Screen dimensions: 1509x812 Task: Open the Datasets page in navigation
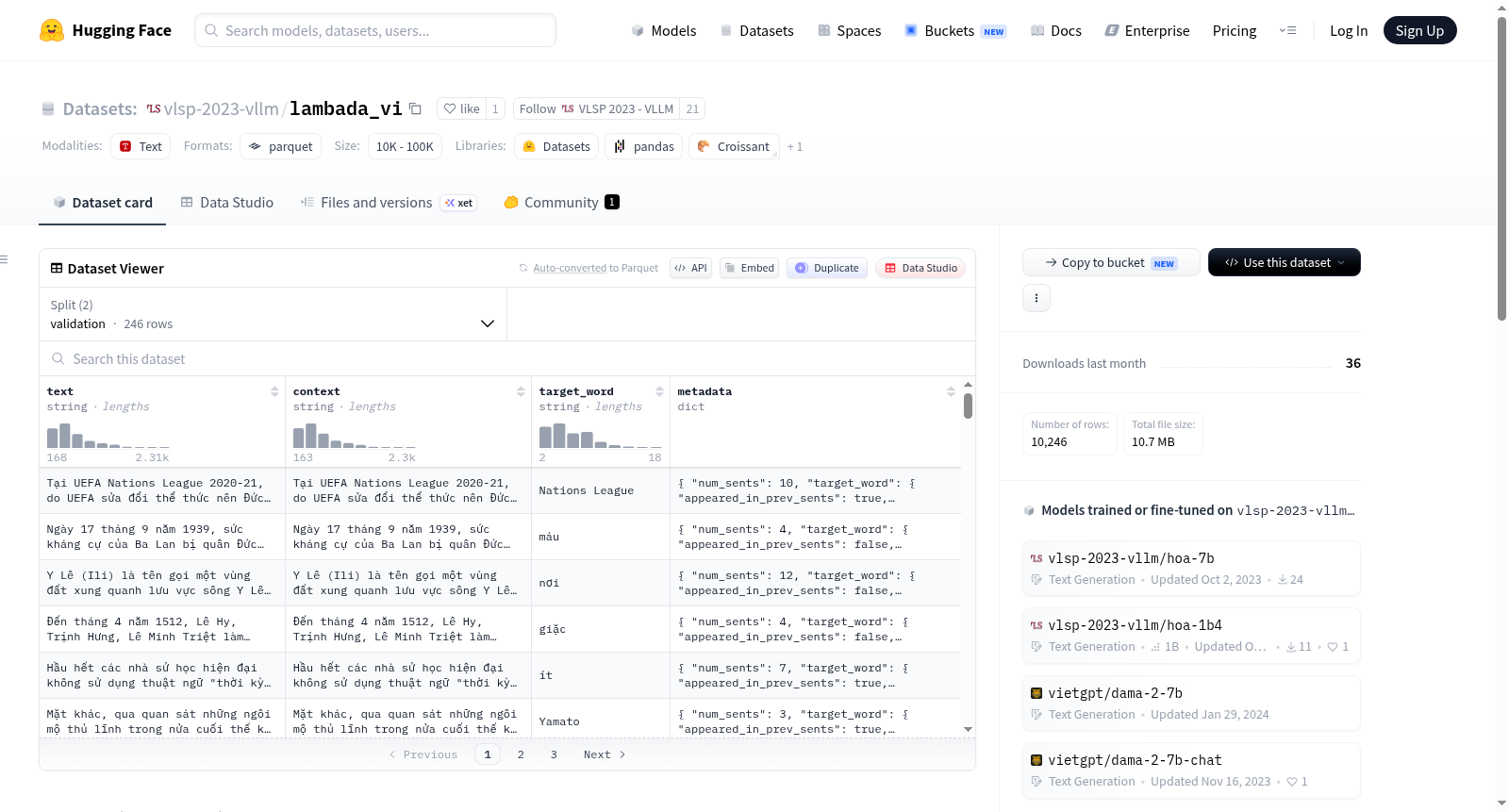point(756,30)
